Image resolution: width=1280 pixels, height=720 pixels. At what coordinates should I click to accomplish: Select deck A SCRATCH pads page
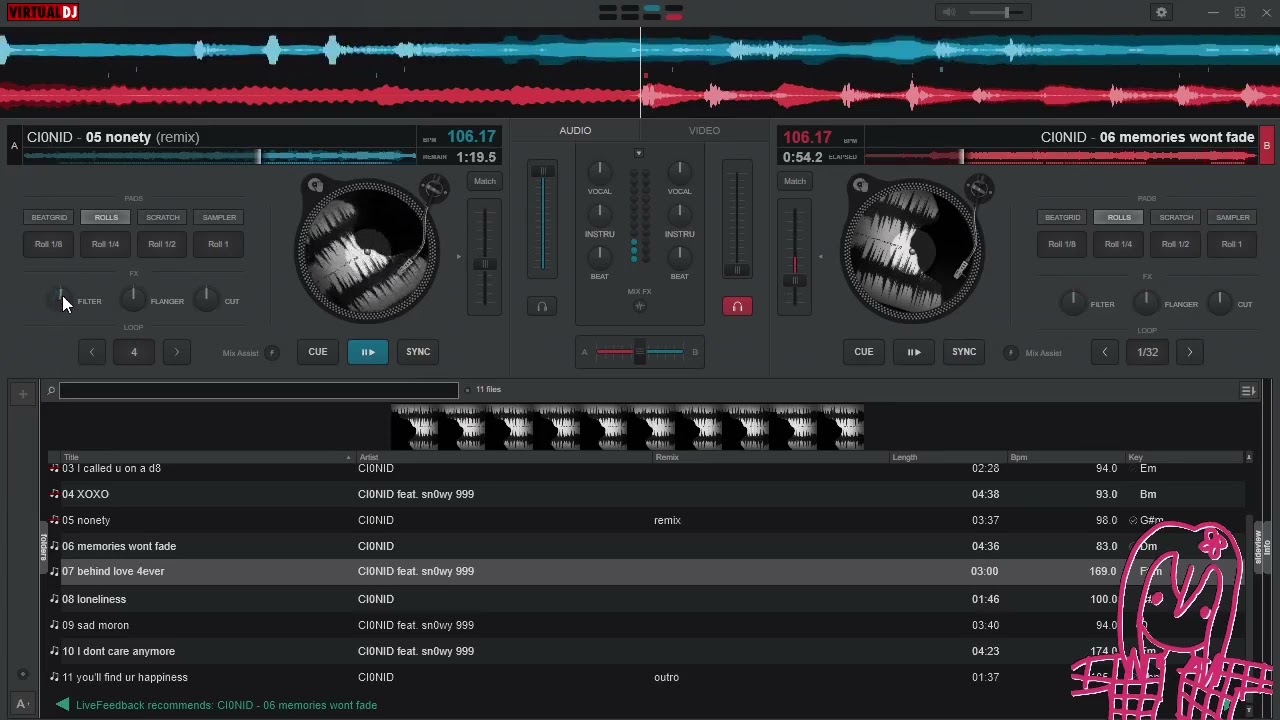click(163, 217)
